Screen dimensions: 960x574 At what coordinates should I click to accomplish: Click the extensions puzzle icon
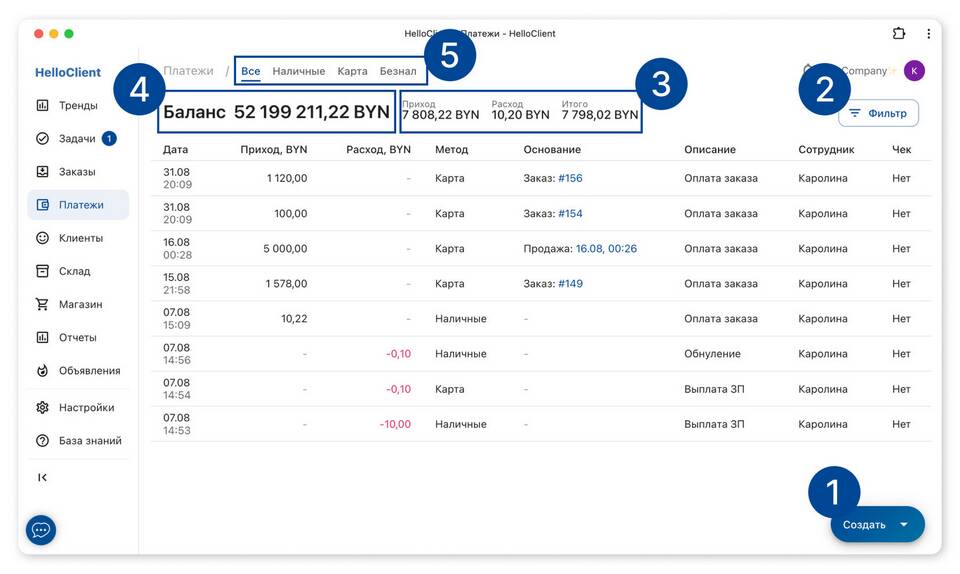coord(899,33)
